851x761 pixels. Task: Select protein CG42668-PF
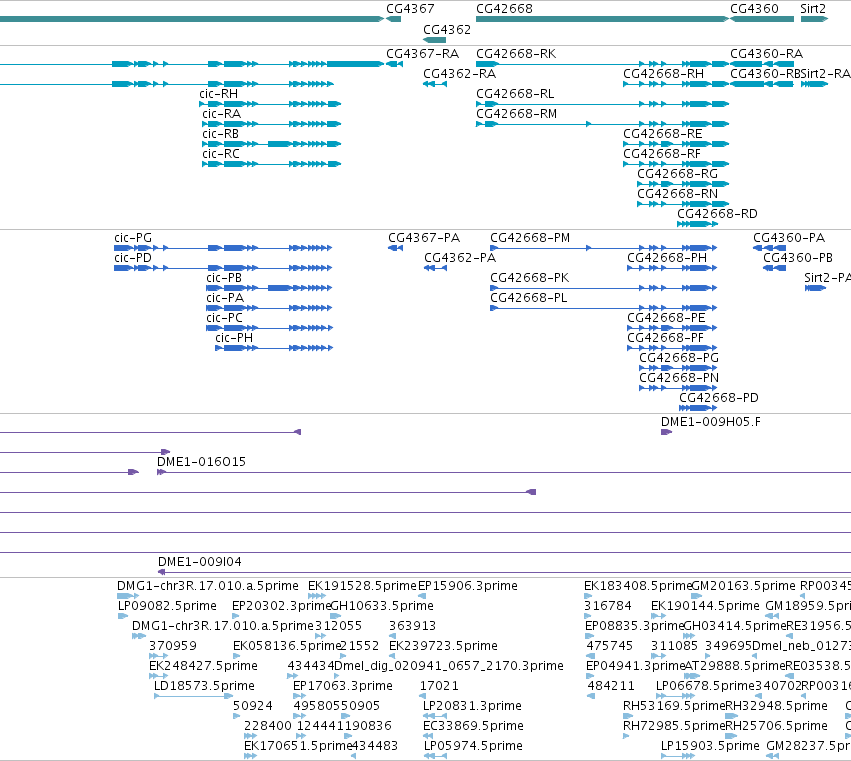[665, 338]
